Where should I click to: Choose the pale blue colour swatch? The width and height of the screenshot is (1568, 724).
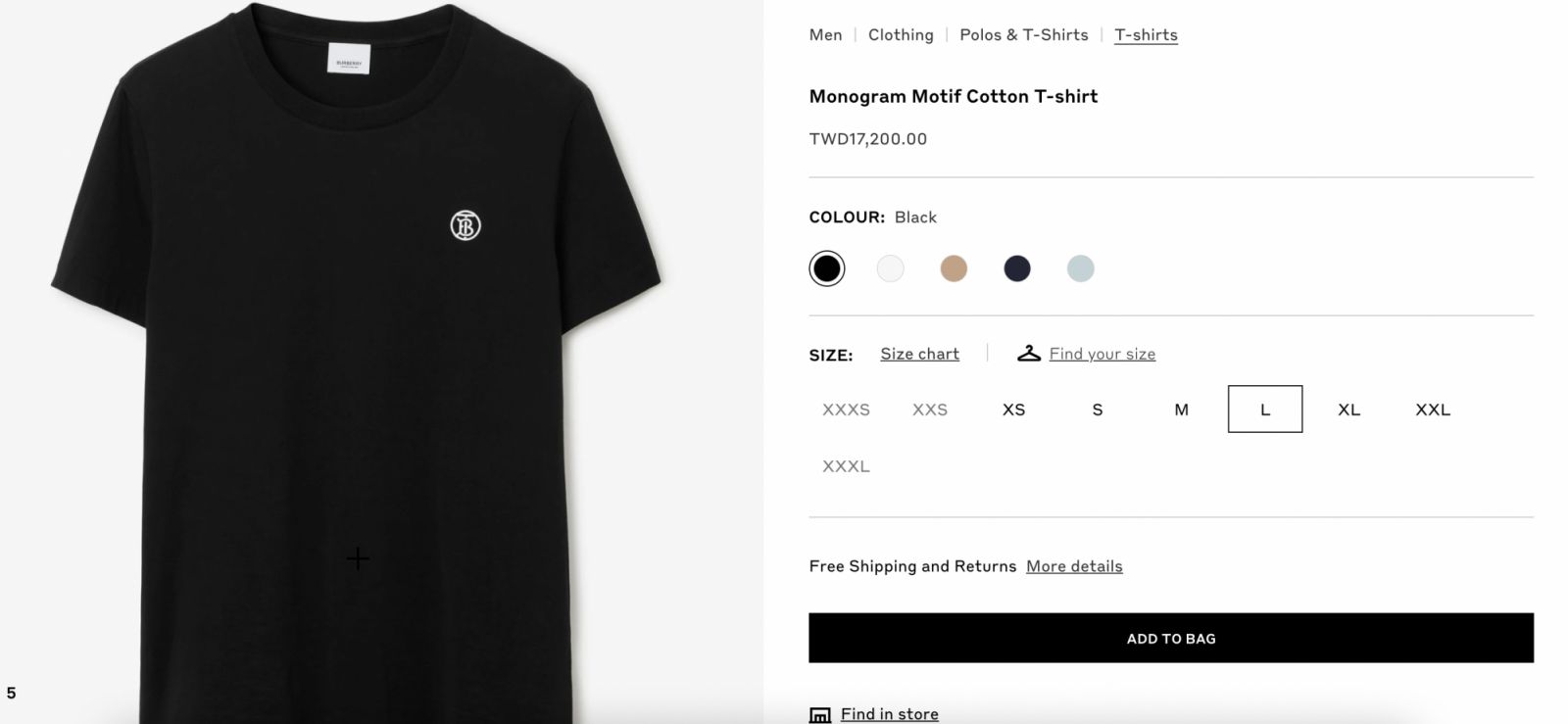click(x=1080, y=268)
